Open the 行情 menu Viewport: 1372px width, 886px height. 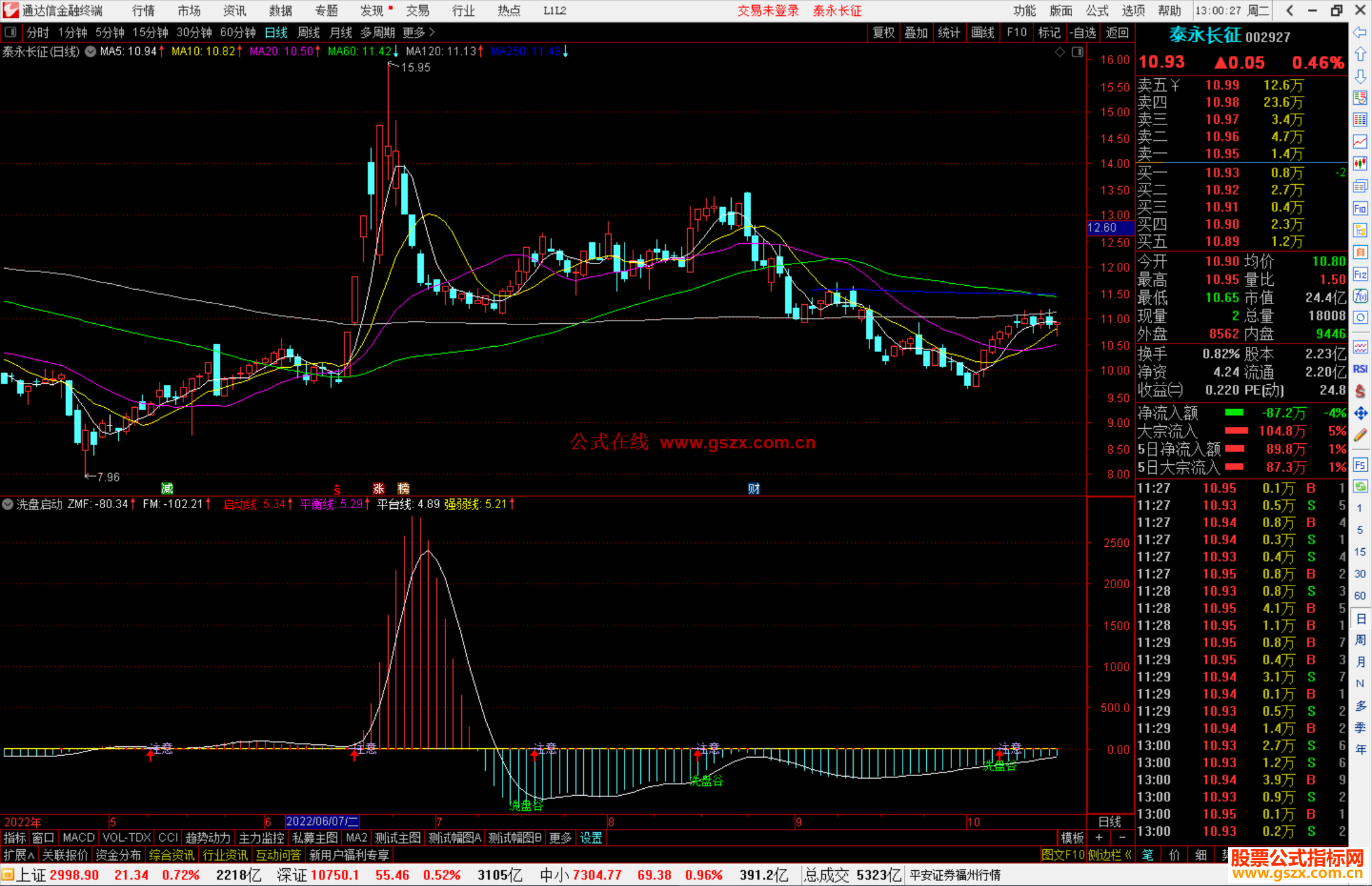pos(144,11)
